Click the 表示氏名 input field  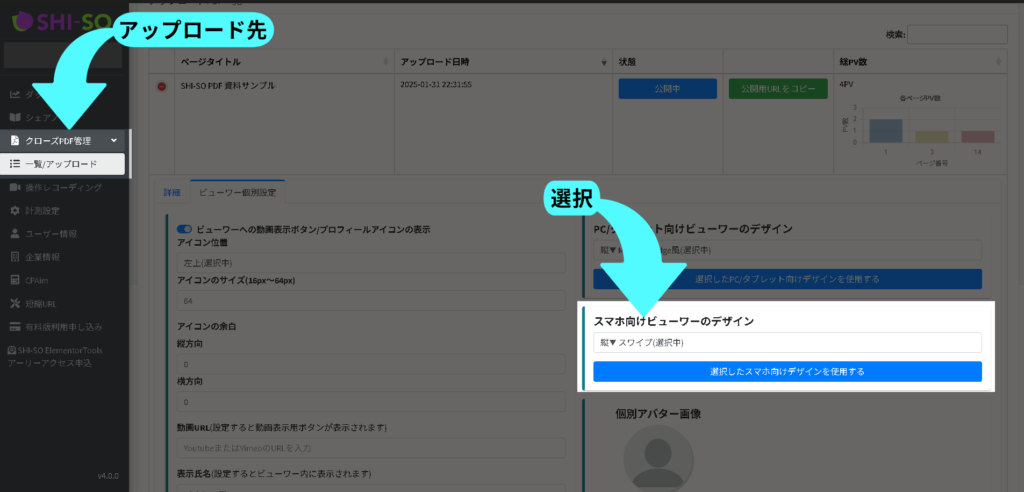(x=371, y=487)
